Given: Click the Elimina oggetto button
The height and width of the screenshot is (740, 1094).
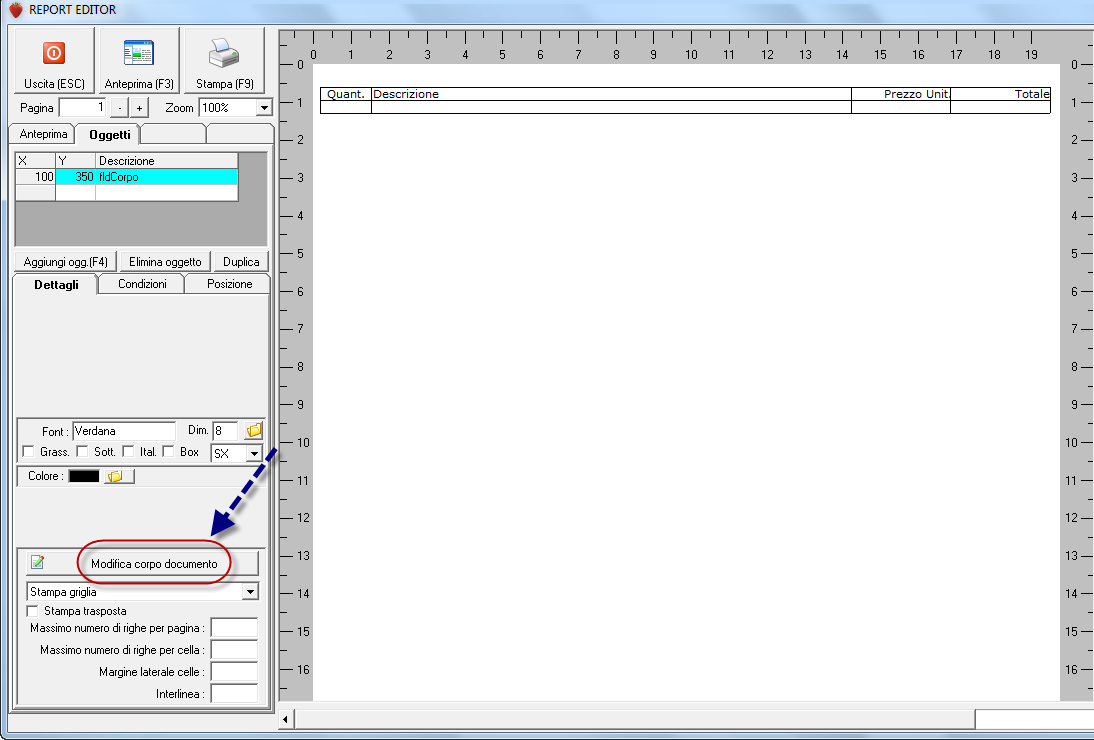Looking at the screenshot, I should [x=165, y=262].
